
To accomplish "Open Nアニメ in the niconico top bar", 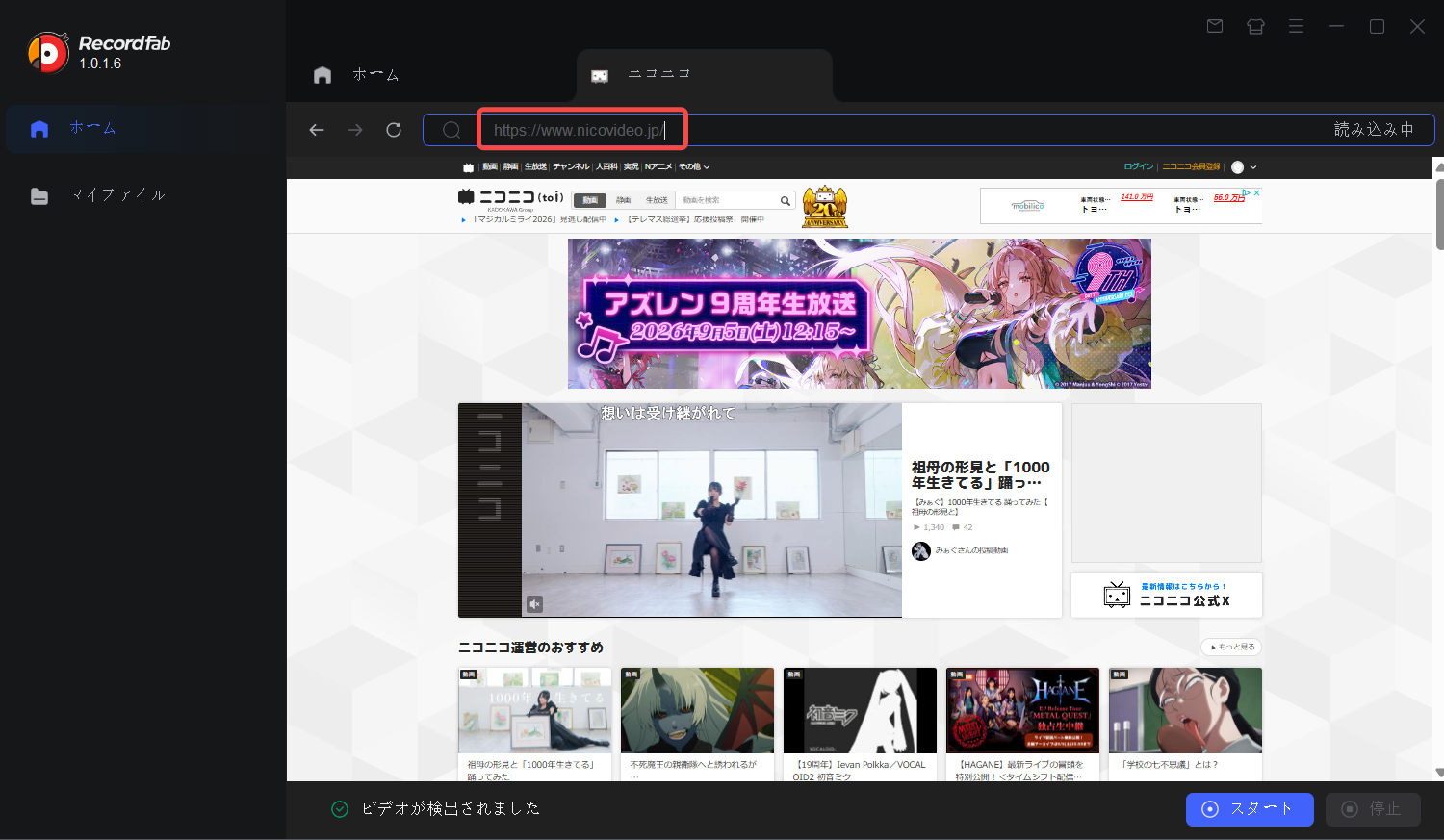I will point(658,167).
